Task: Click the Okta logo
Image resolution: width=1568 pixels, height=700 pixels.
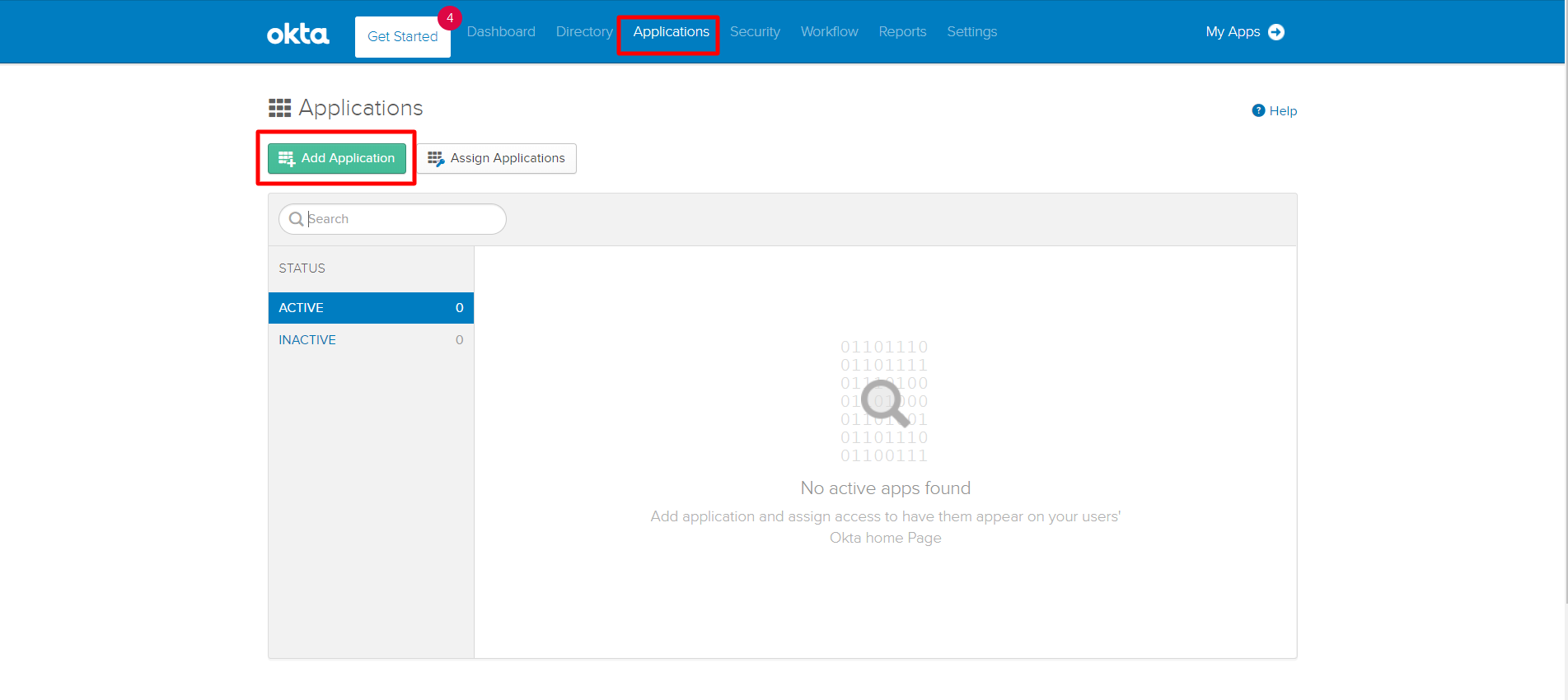Action: 297,34
